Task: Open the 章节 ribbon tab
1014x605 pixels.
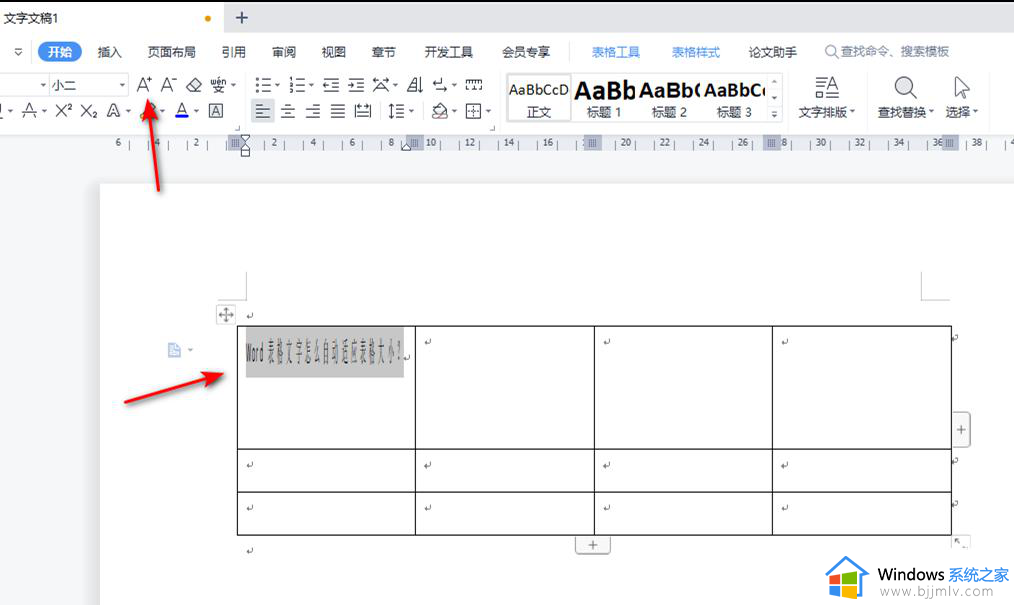Action: click(x=383, y=52)
